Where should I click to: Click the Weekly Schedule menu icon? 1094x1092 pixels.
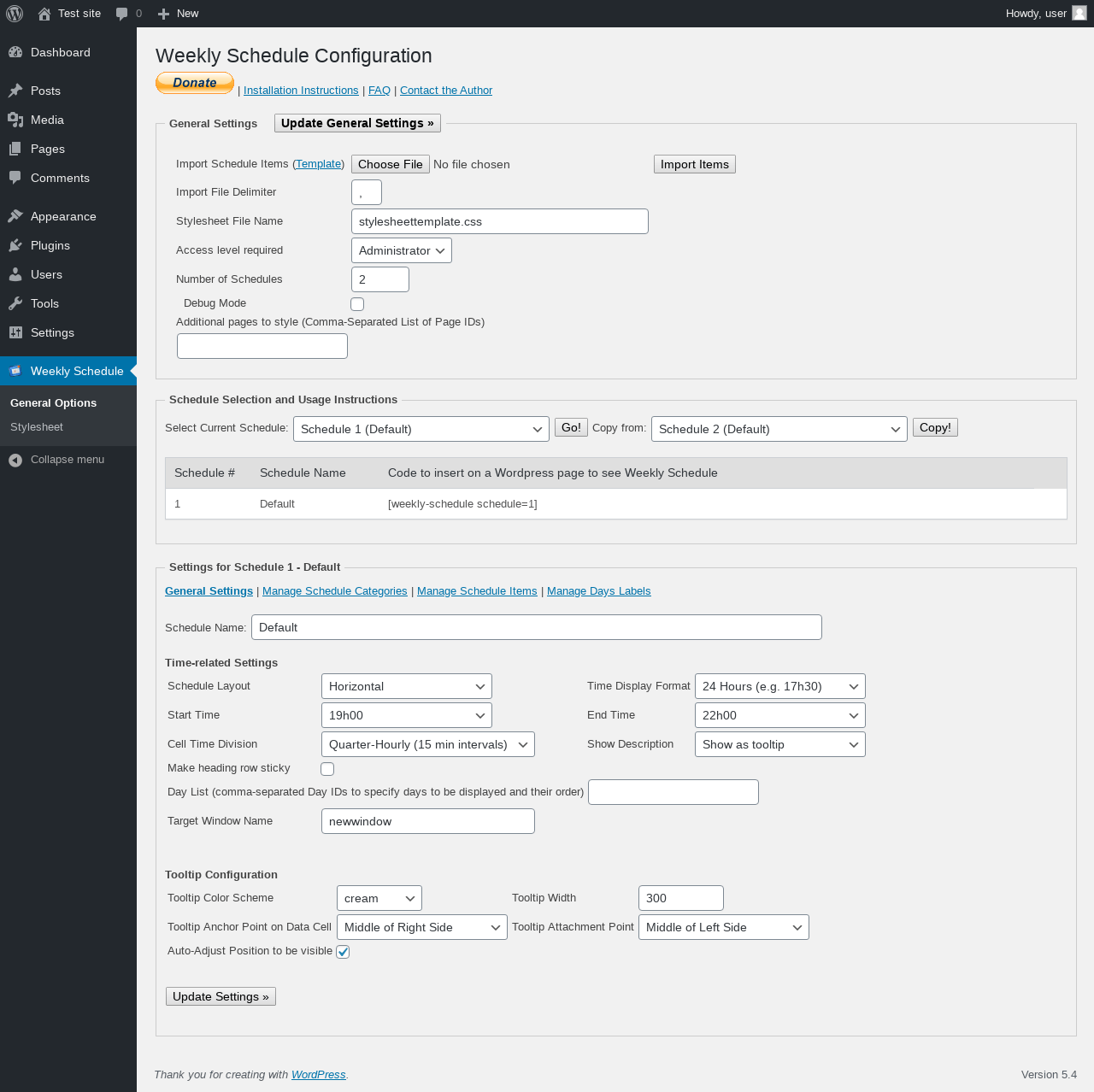(x=15, y=371)
